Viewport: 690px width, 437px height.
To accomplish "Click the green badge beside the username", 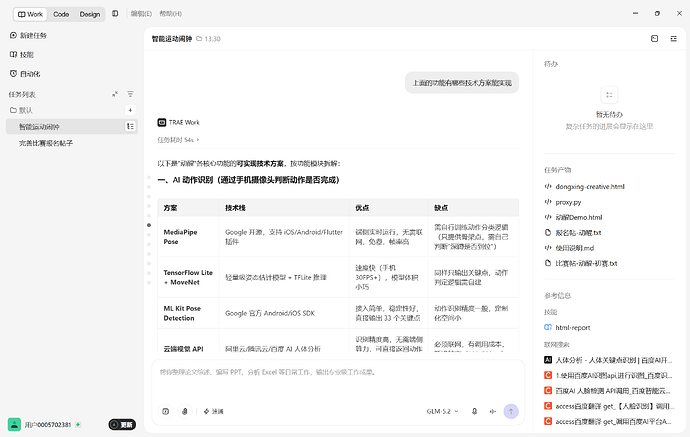I will (78, 425).
